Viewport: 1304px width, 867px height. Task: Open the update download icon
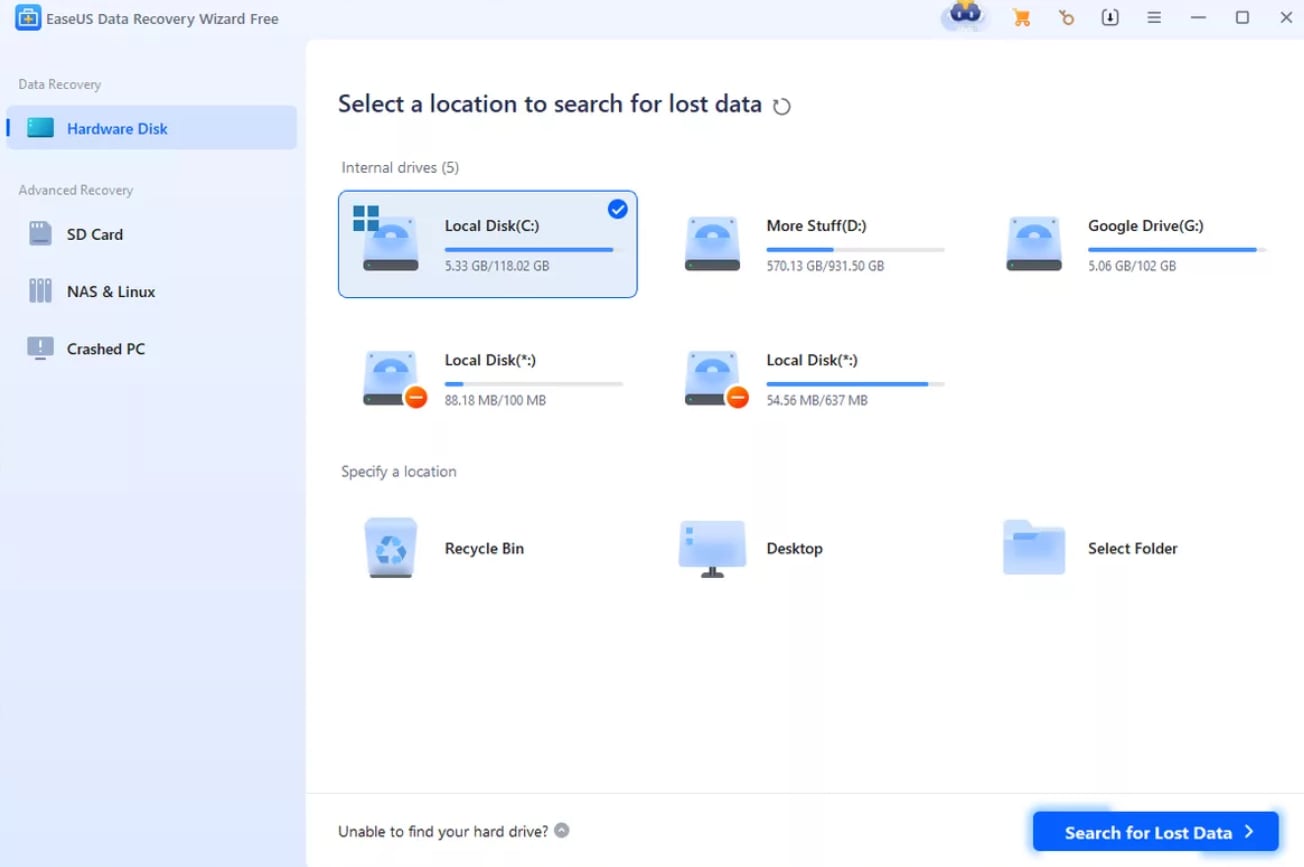tap(1110, 17)
